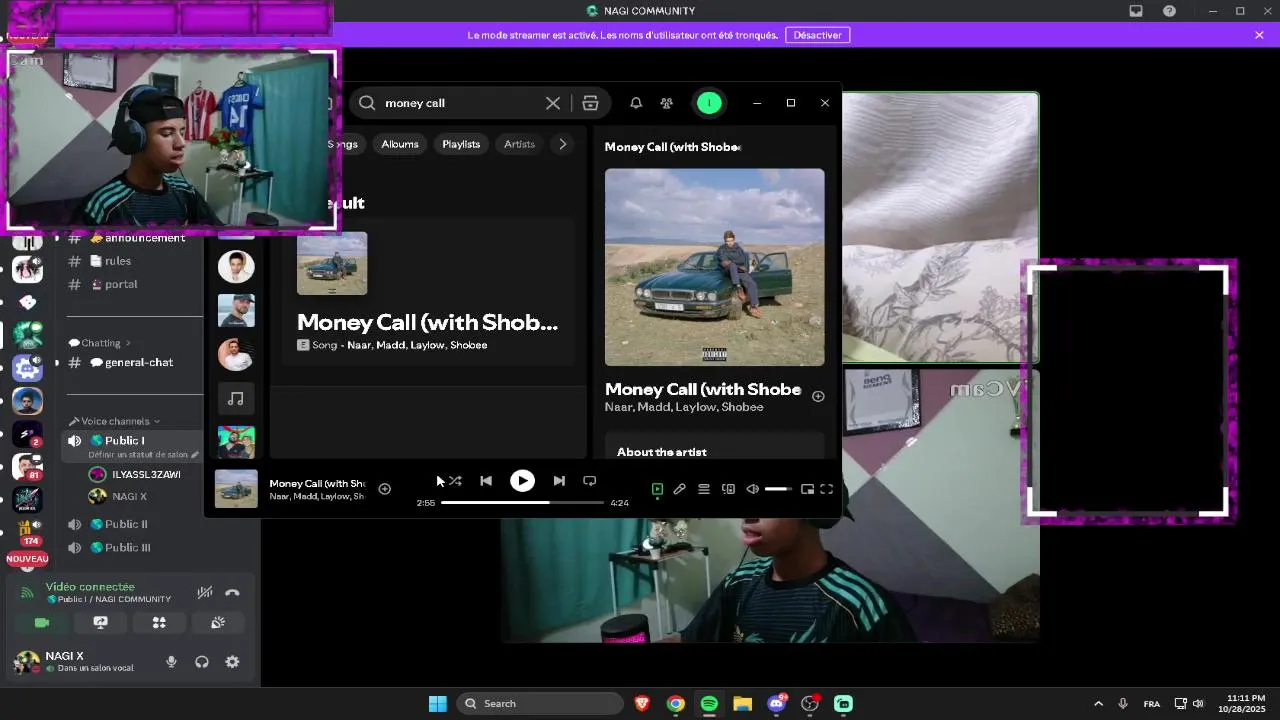Open the Discord soundboard

click(x=218, y=622)
